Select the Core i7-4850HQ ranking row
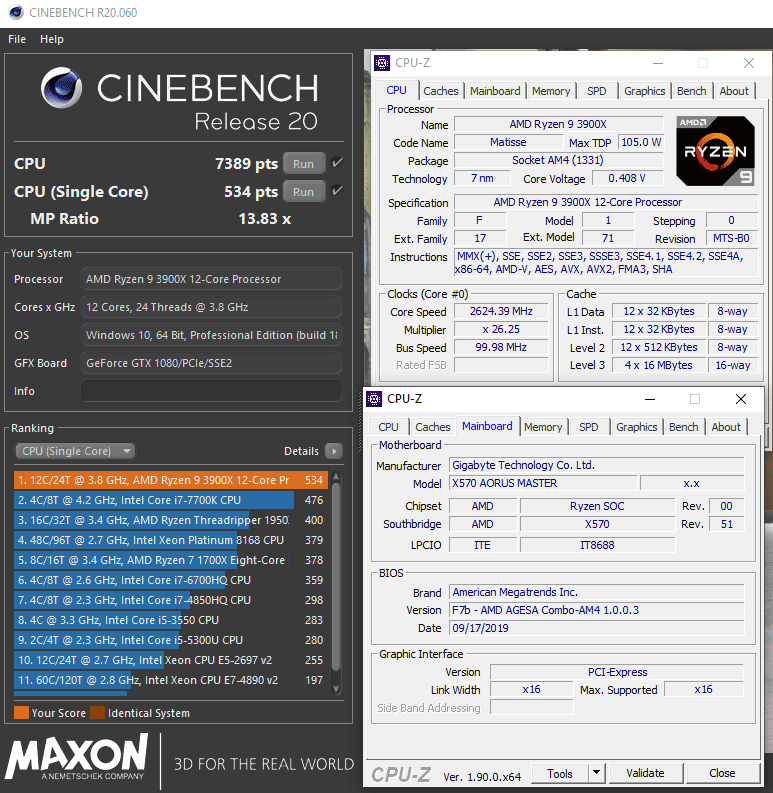 171,600
